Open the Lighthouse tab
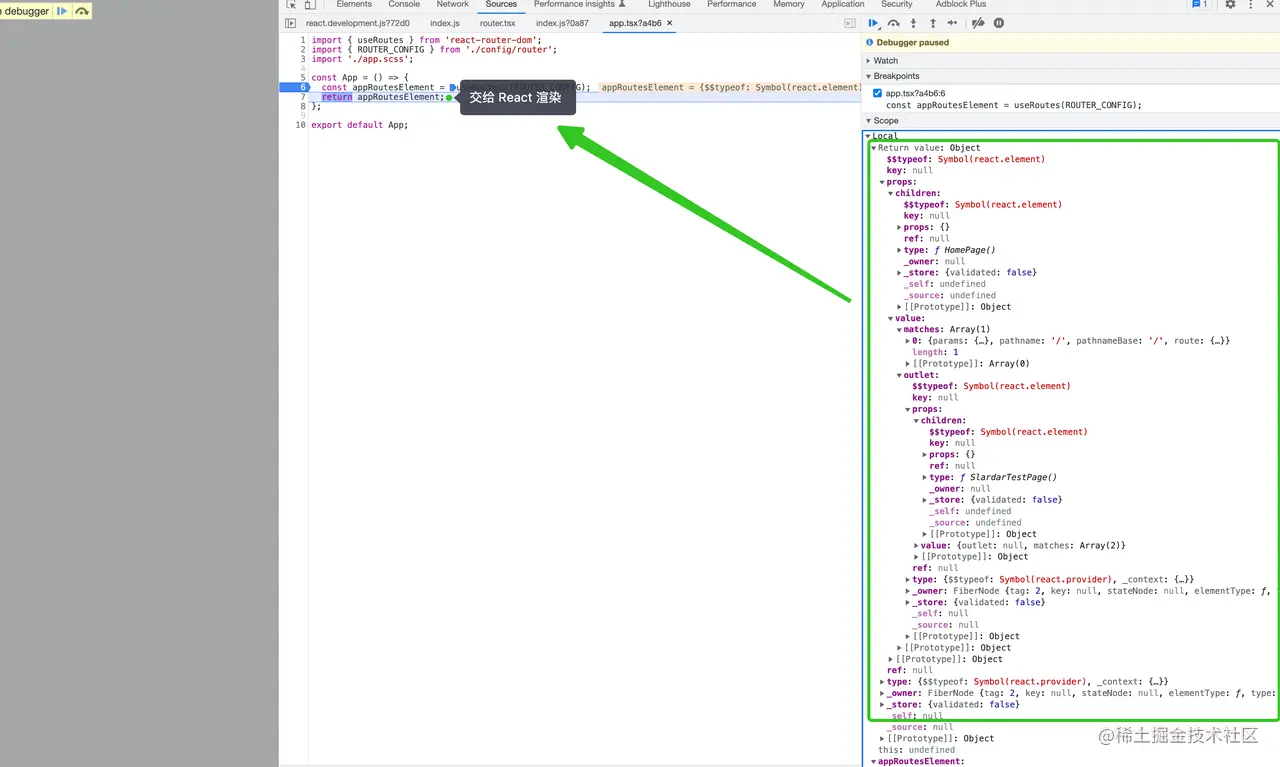1280x767 pixels. (669, 5)
